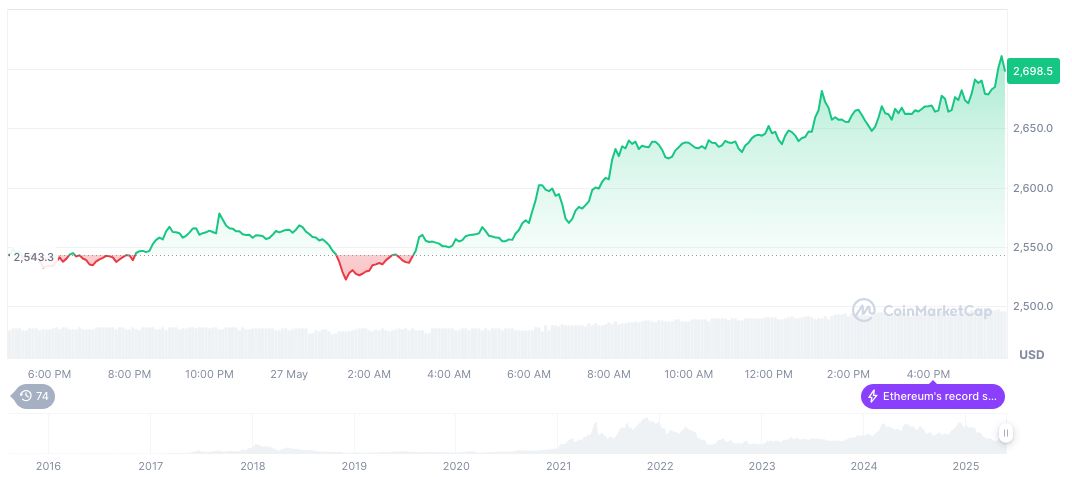Click the 27 May date label on time axis
The image size is (1072, 477).
(289, 374)
